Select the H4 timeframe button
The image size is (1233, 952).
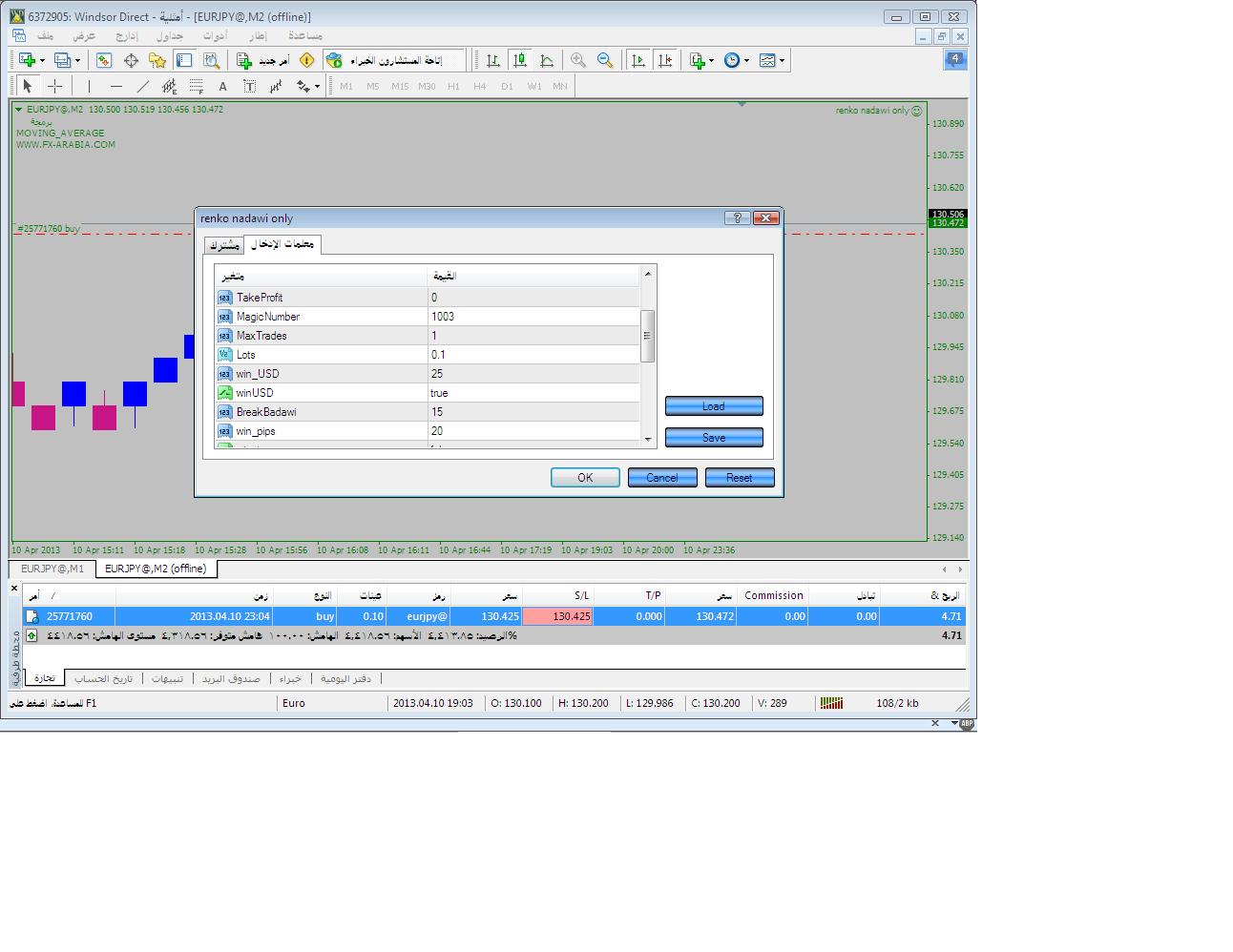point(480,86)
